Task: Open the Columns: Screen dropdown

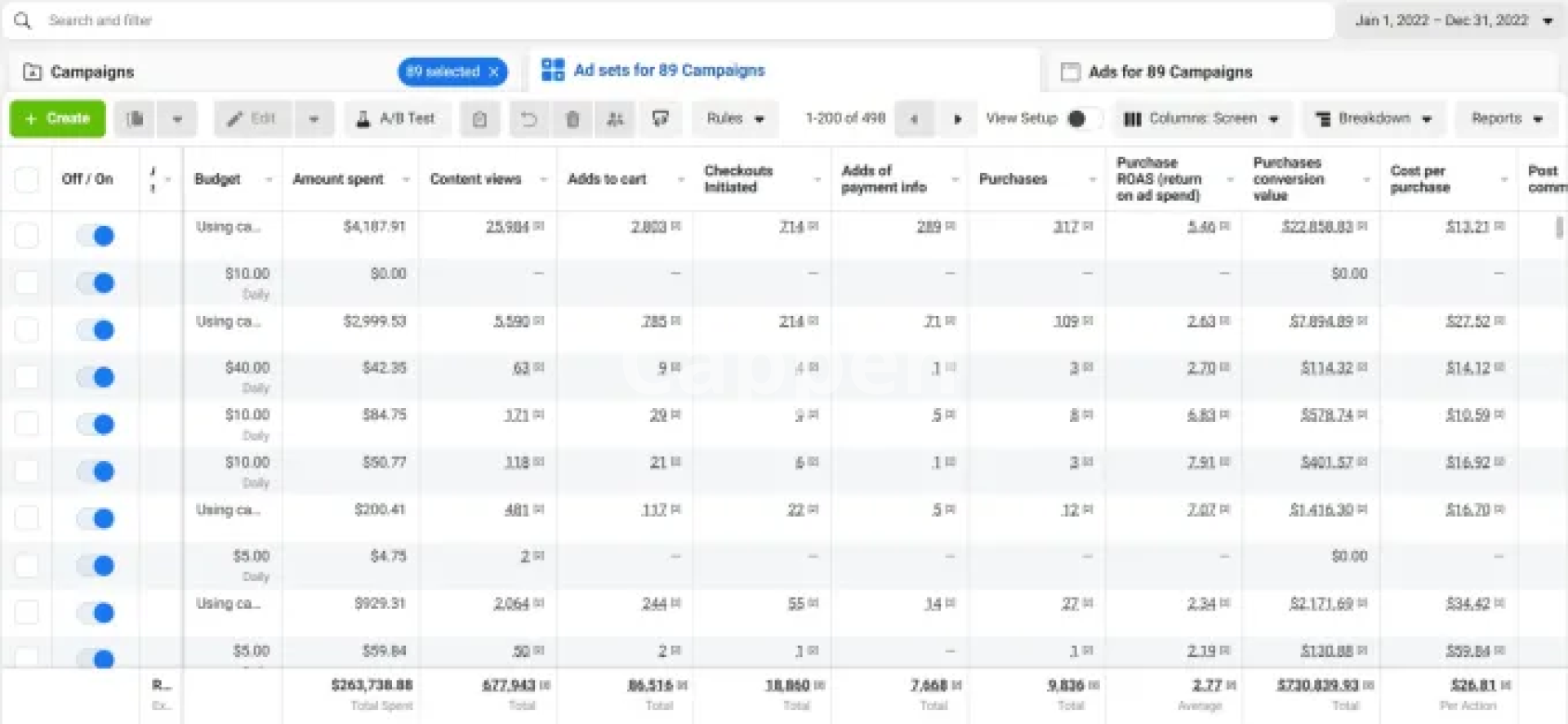Action: (1201, 119)
